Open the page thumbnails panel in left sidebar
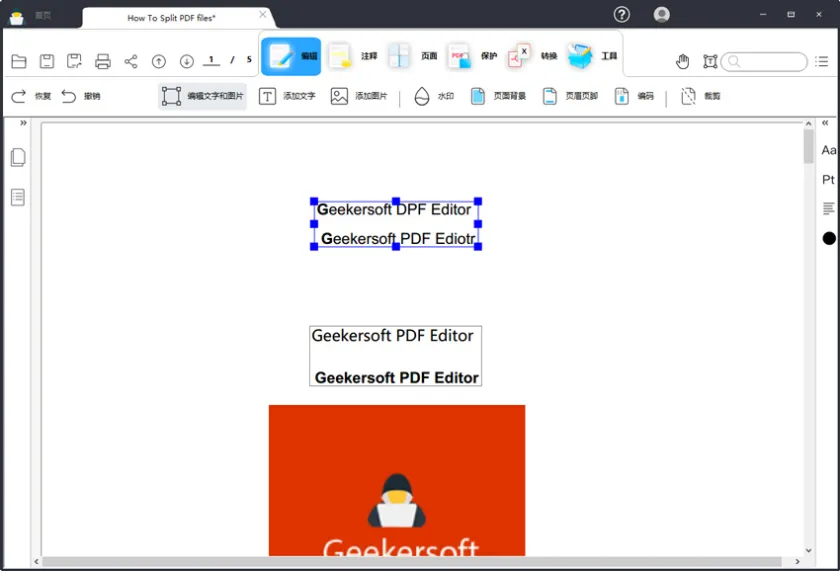The width and height of the screenshot is (840, 571). point(18,158)
